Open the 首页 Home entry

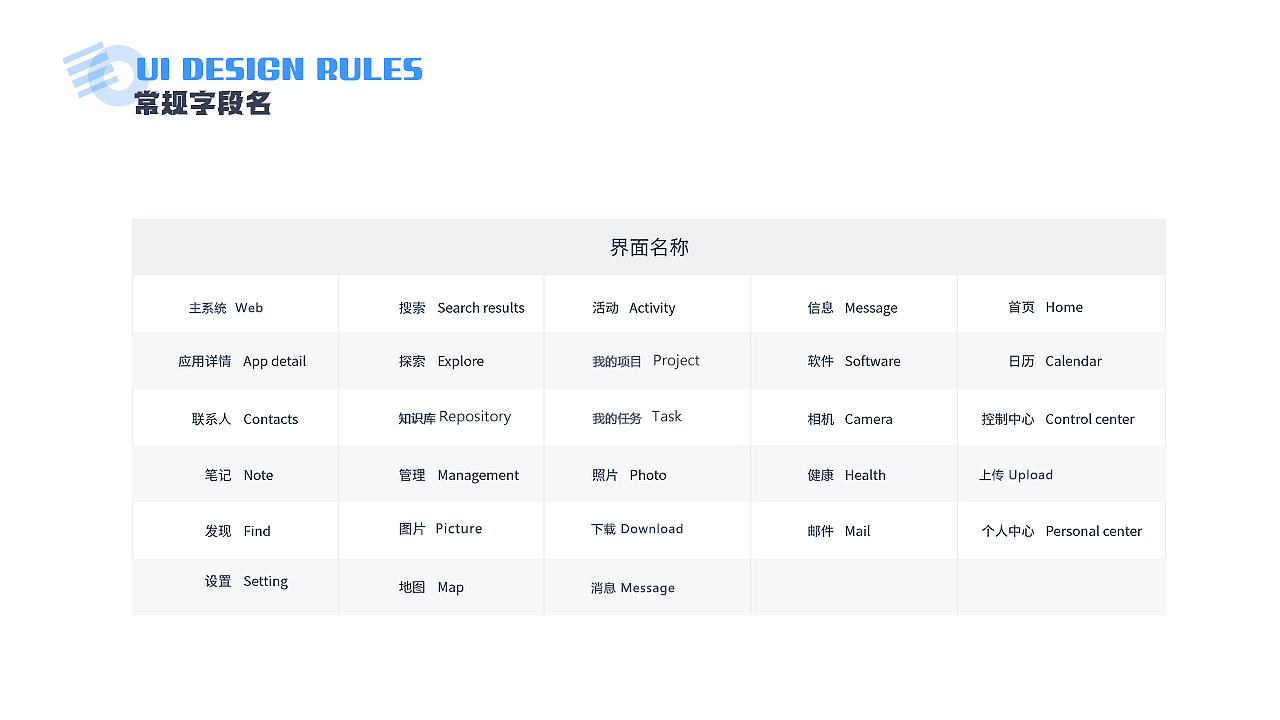coord(1045,307)
